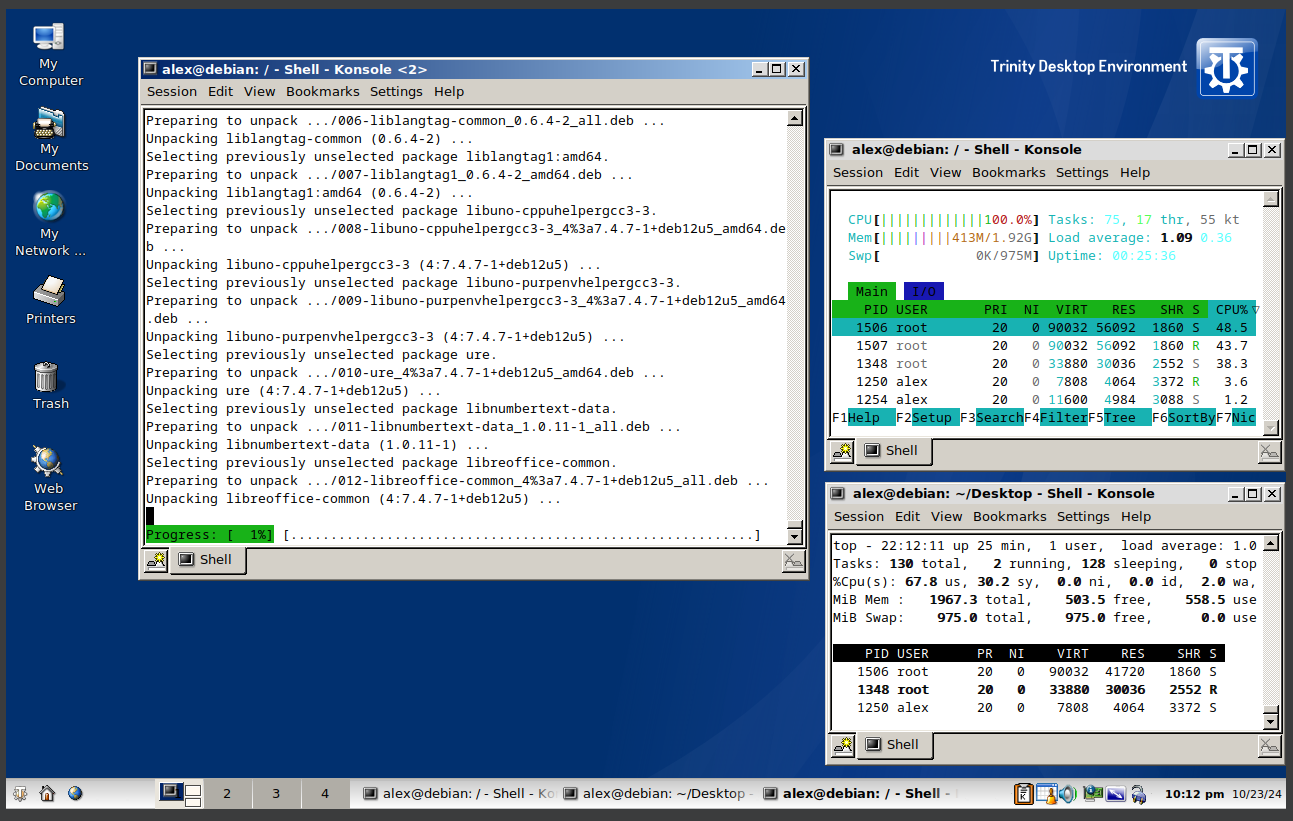Viewport: 1293px width, 821px height.
Task: Open the Bookmarks menu in Konsole <2>
Action: pos(322,92)
